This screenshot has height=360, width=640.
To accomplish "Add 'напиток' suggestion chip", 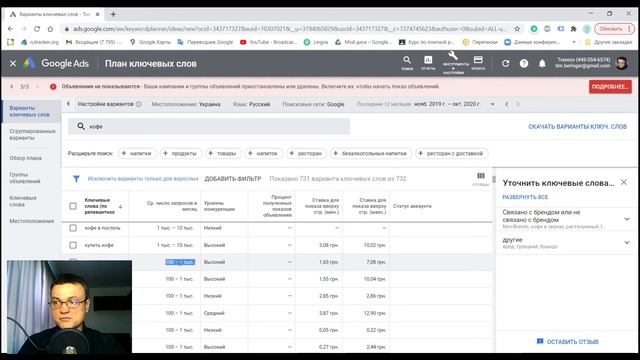I will point(263,153).
